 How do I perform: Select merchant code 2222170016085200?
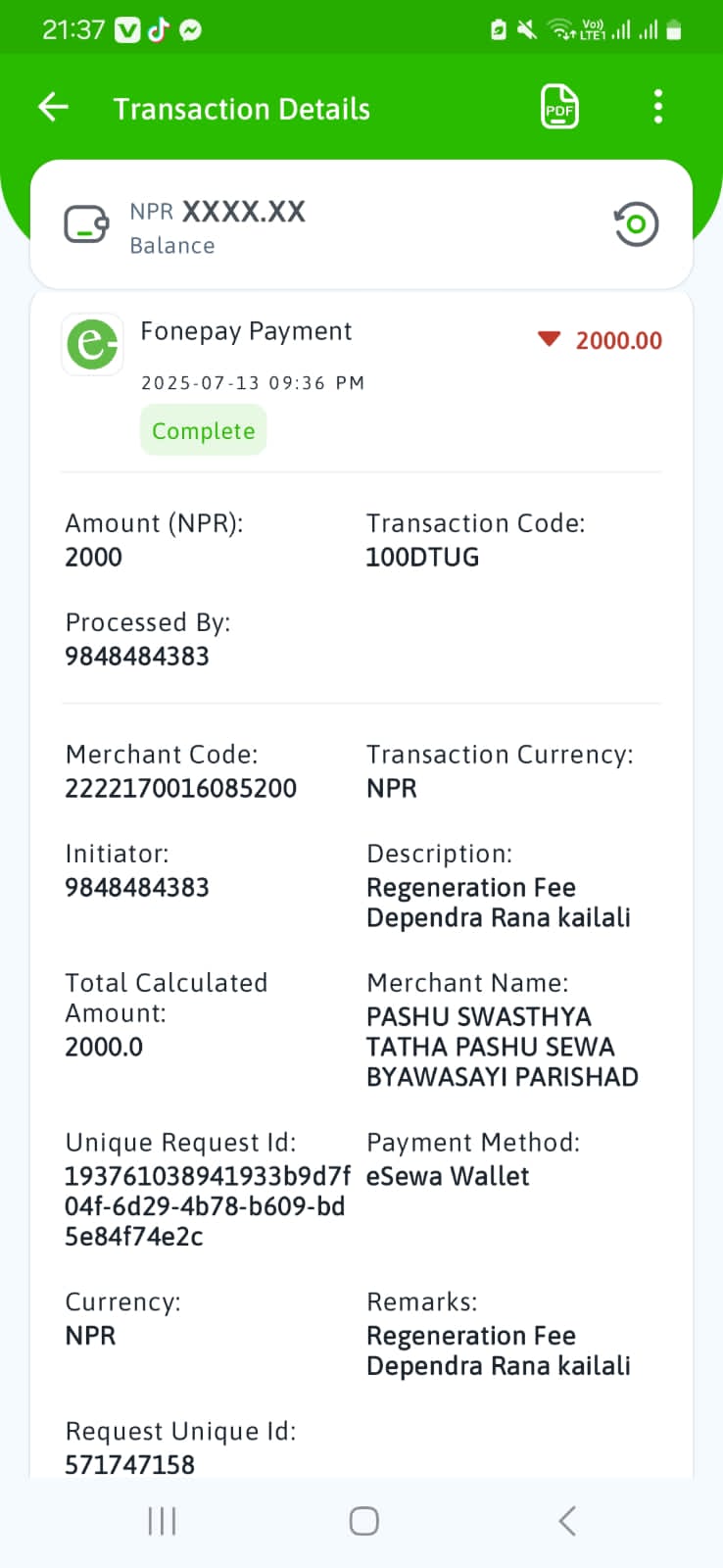pos(180,789)
